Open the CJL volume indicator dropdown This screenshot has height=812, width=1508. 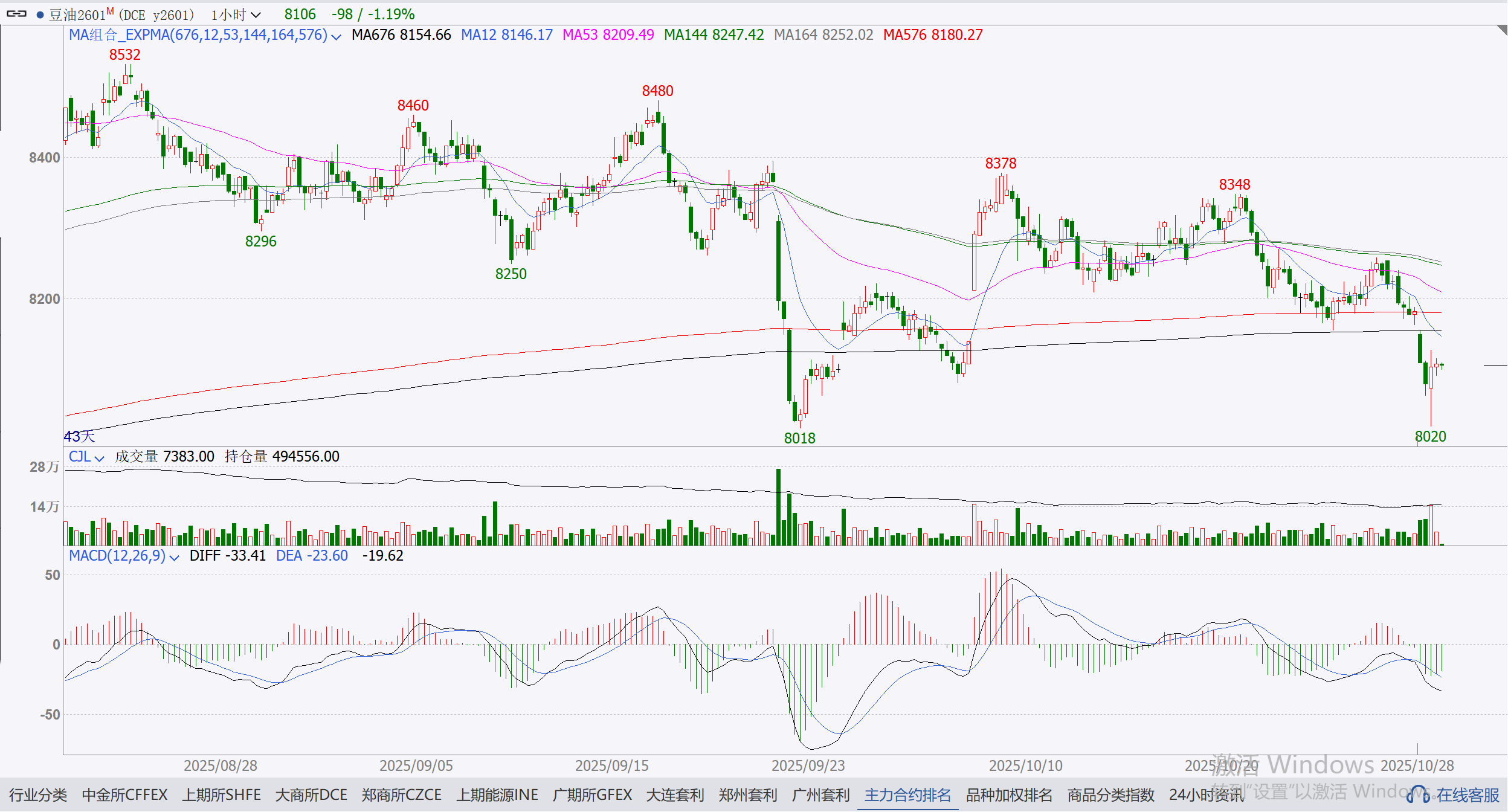100,458
